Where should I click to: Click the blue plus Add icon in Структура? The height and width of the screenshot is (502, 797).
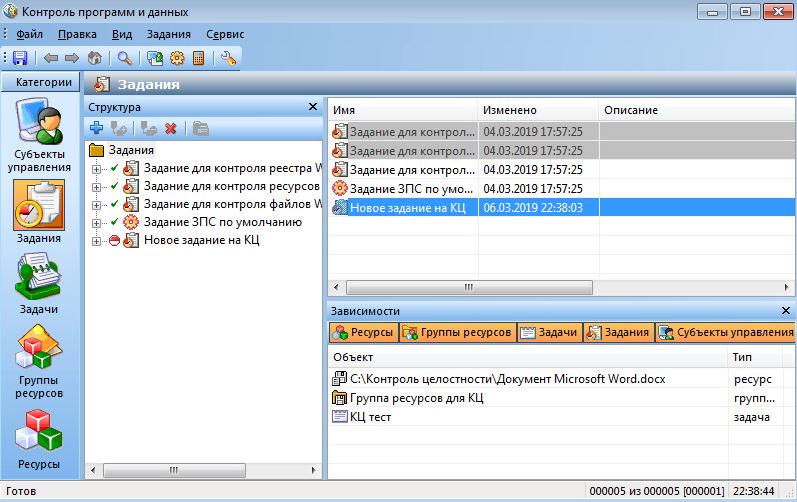(96, 129)
